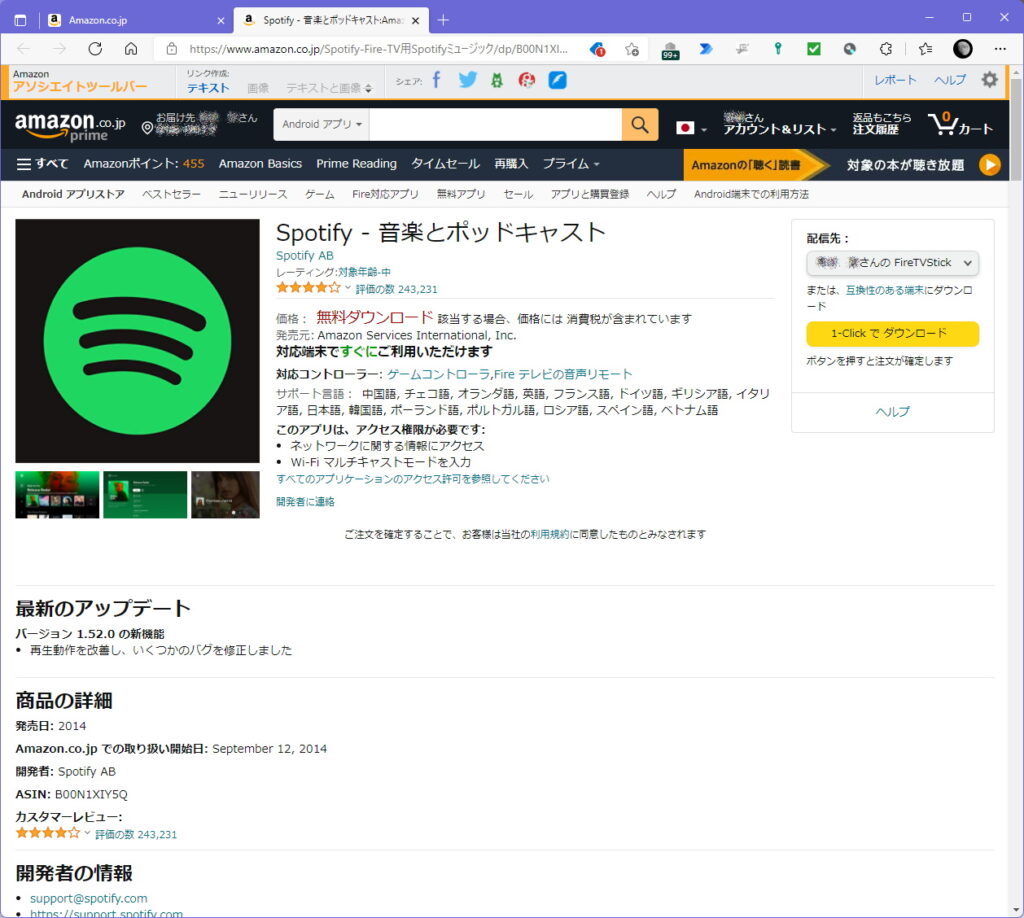Click the レポート link in associate toolbar
The width and height of the screenshot is (1024, 918).
[895, 80]
